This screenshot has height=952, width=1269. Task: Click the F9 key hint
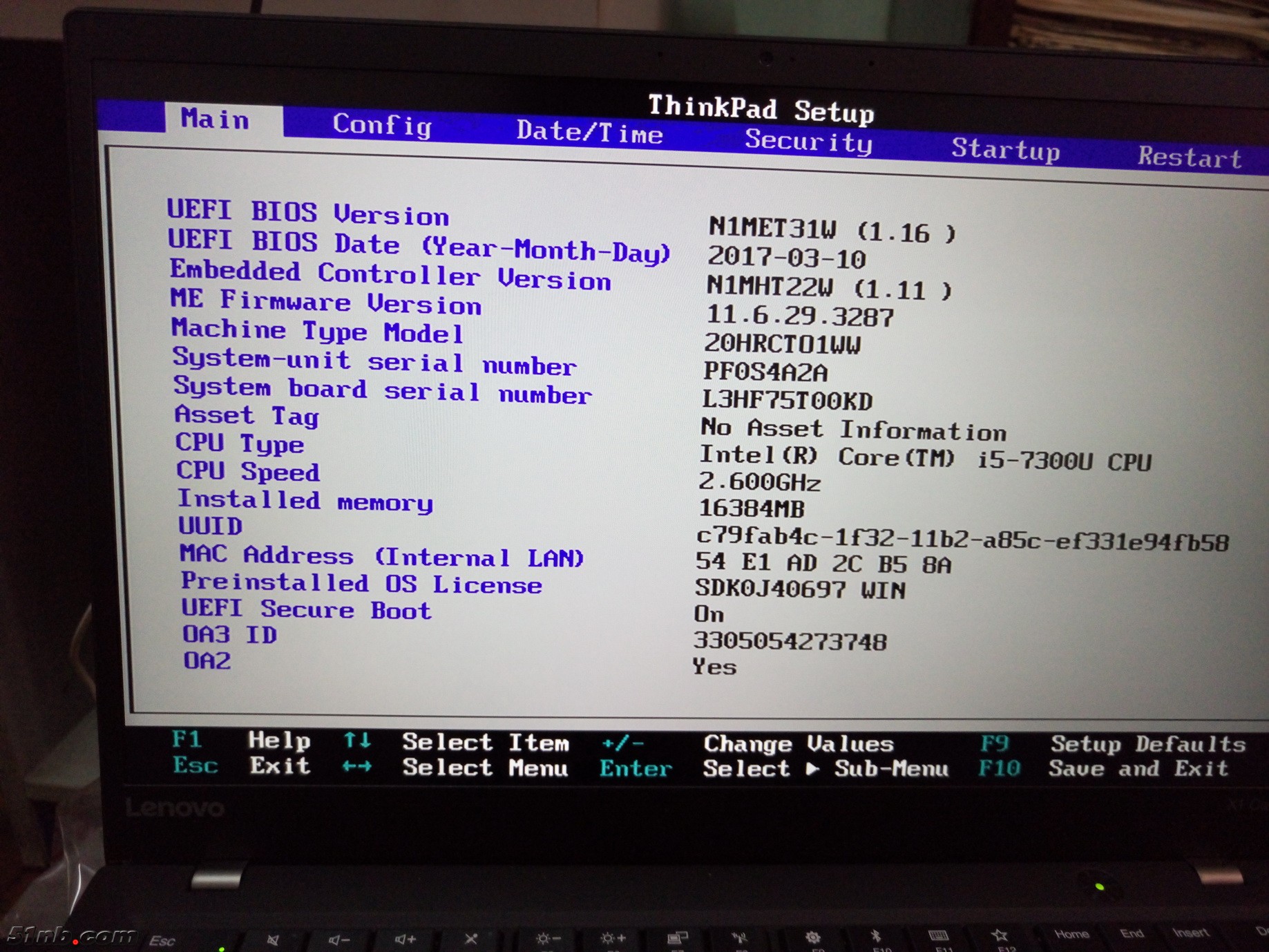[x=995, y=743]
